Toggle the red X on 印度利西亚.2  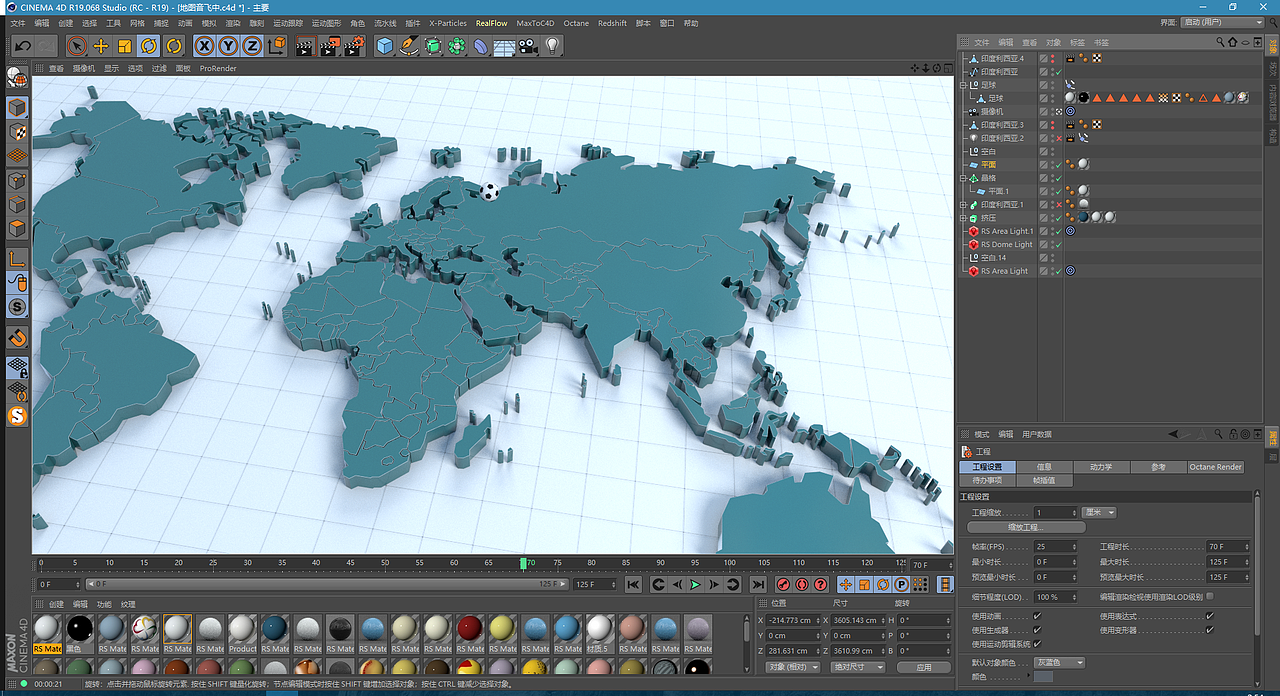click(1058, 138)
